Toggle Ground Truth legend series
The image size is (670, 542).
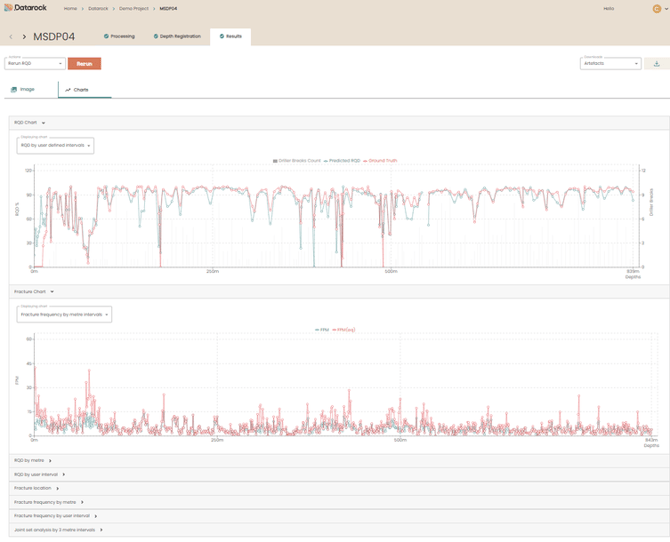(x=382, y=160)
